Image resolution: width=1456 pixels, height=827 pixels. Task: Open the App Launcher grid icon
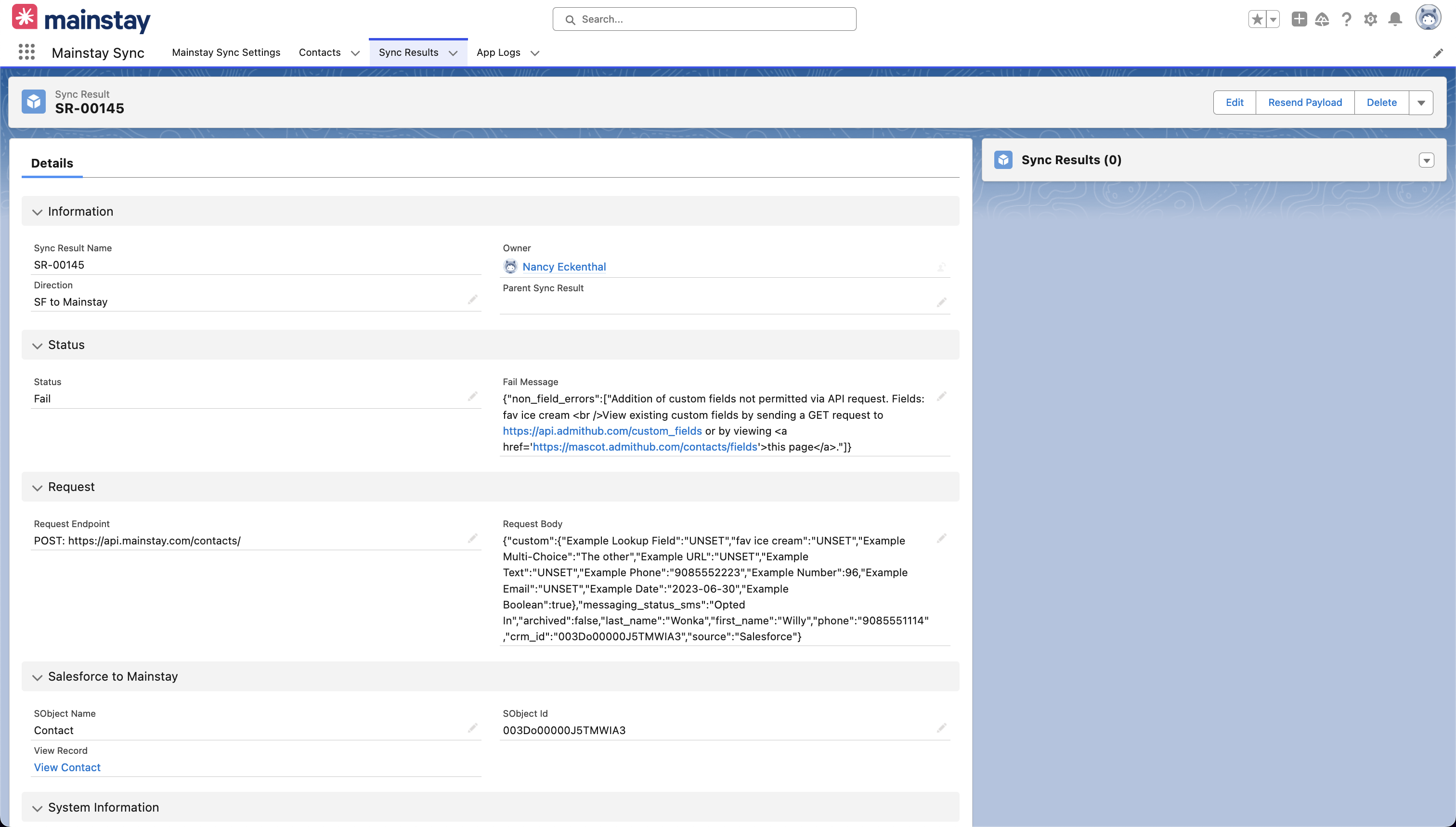pos(26,52)
